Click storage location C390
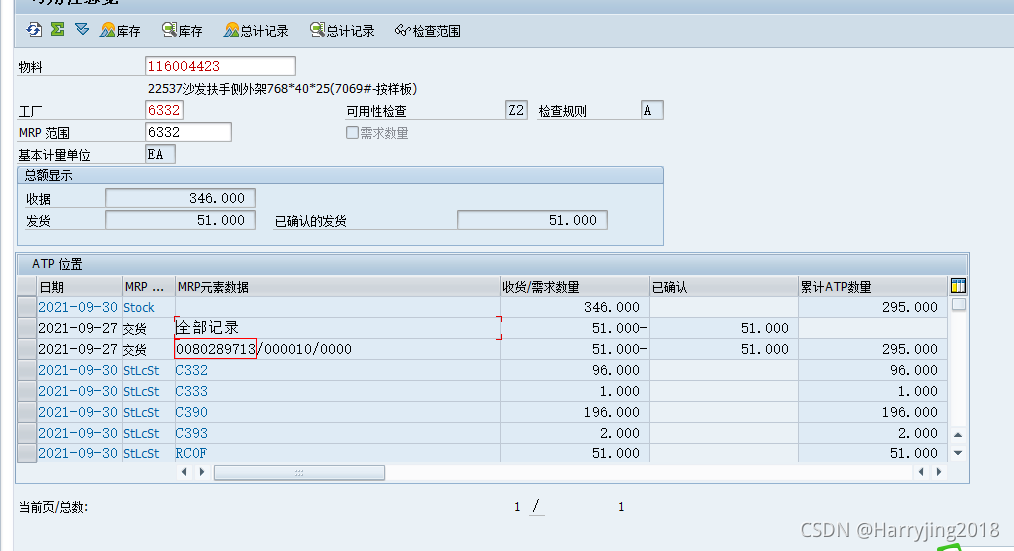 click(x=191, y=412)
